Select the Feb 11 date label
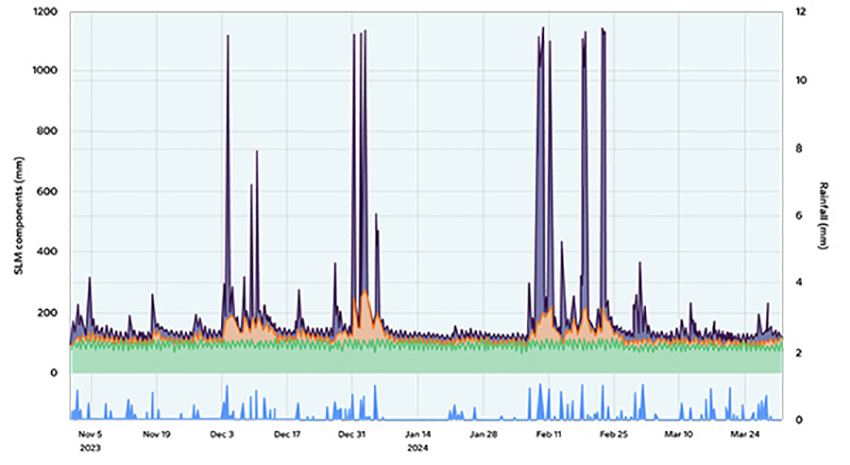Image resolution: width=850 pixels, height=465 pixels. 549,435
